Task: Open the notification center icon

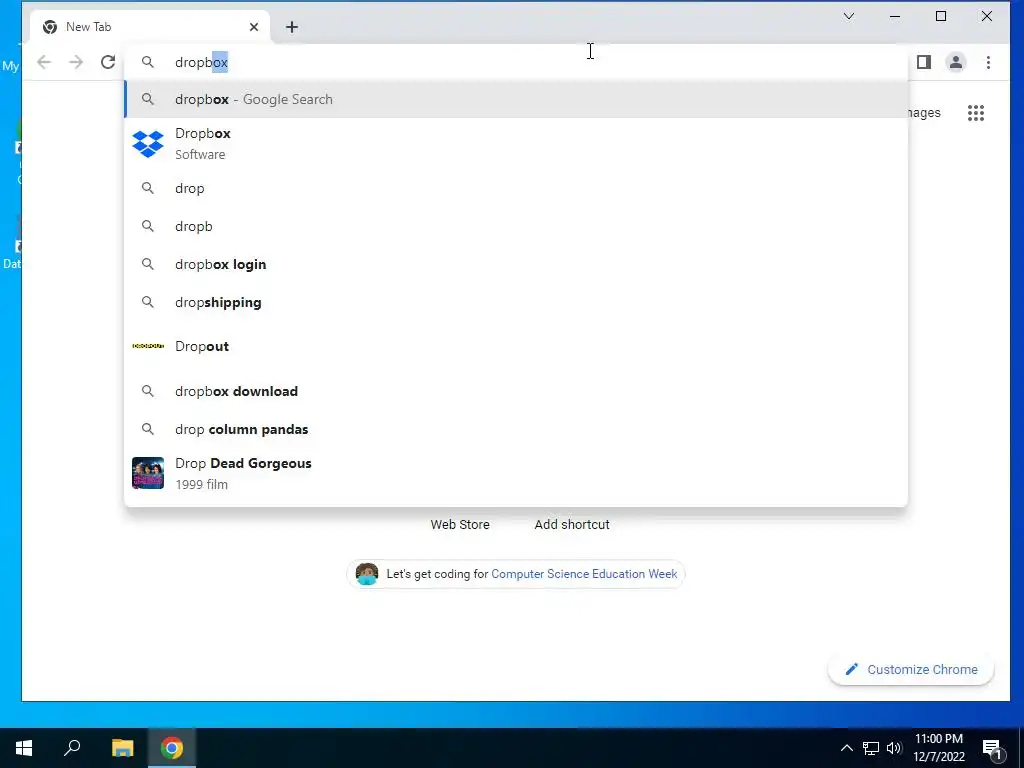Action: [x=993, y=749]
